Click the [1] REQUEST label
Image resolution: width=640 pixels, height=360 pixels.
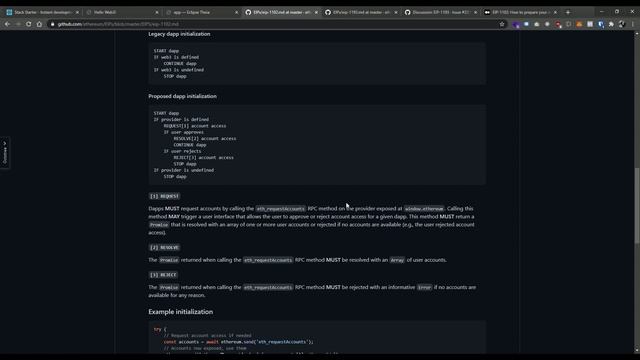point(164,196)
